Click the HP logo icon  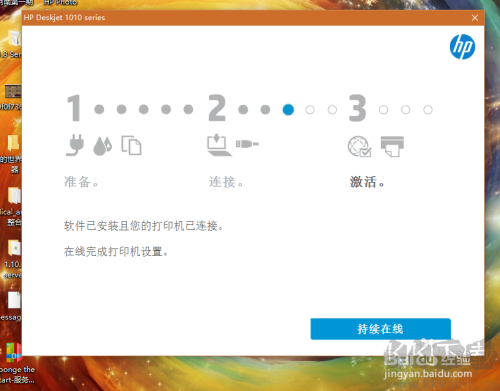[x=462, y=47]
